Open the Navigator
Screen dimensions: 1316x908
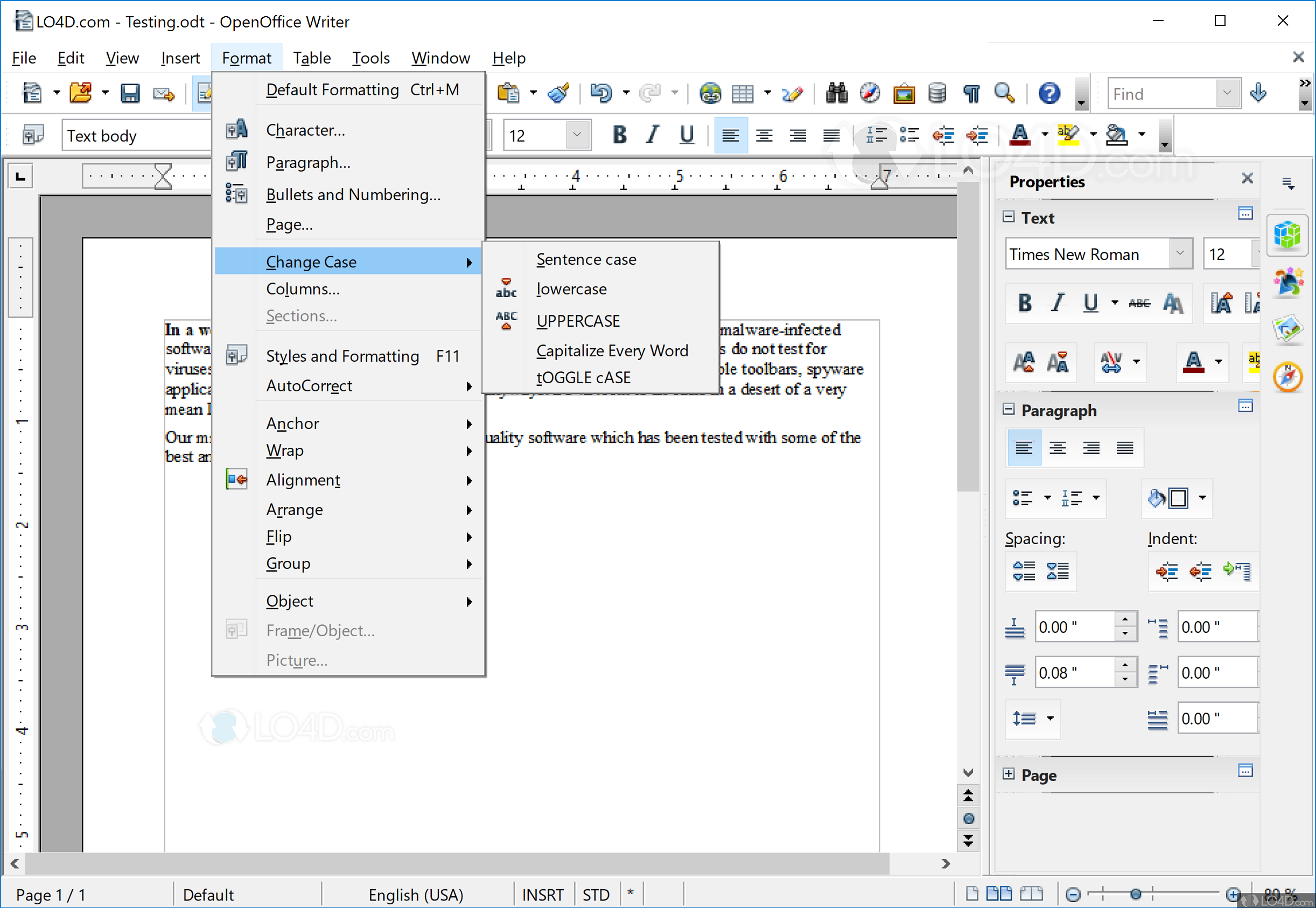coord(870,93)
